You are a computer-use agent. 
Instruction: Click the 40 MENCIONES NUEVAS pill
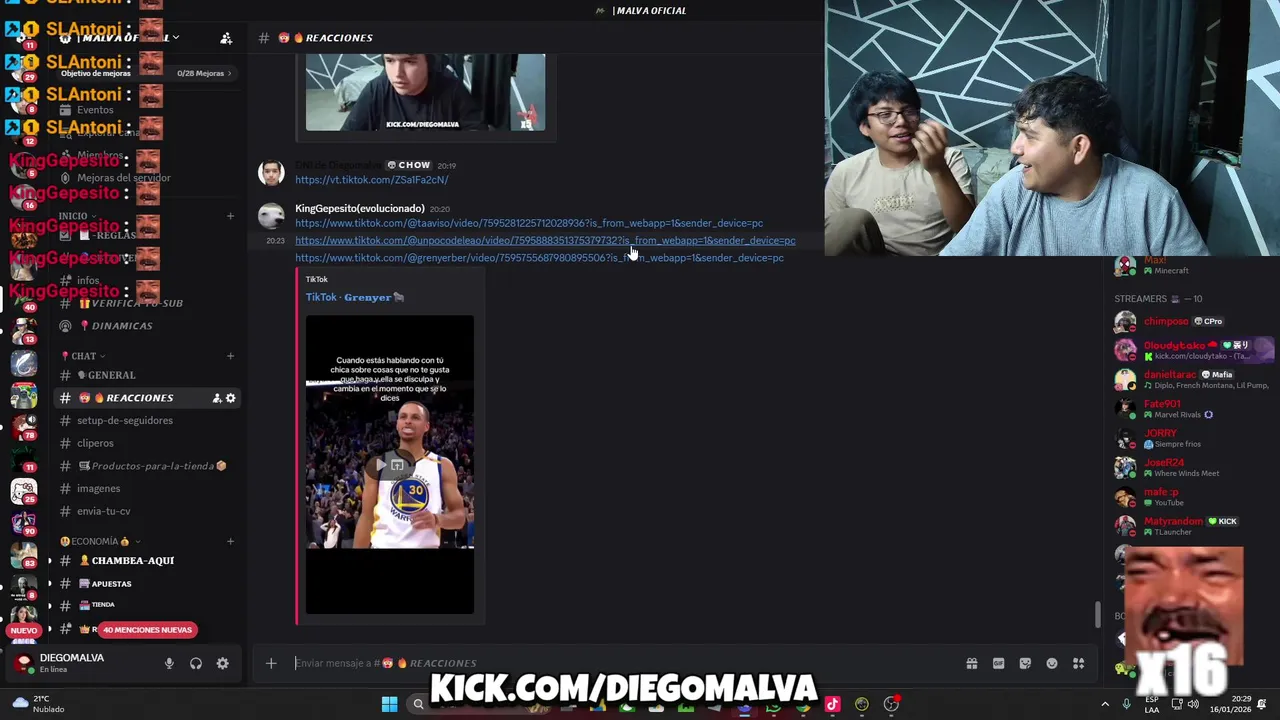(x=147, y=630)
